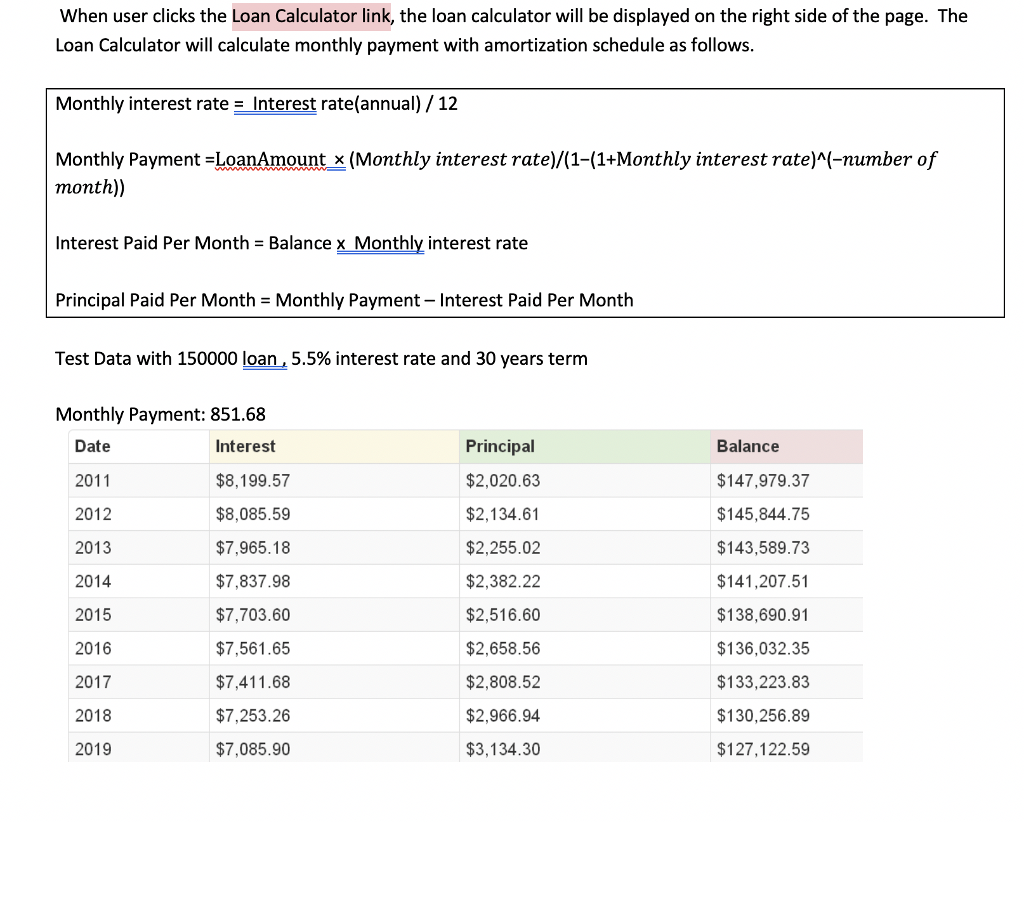
Task: Click principal value $2,134.61
Action: [503, 515]
